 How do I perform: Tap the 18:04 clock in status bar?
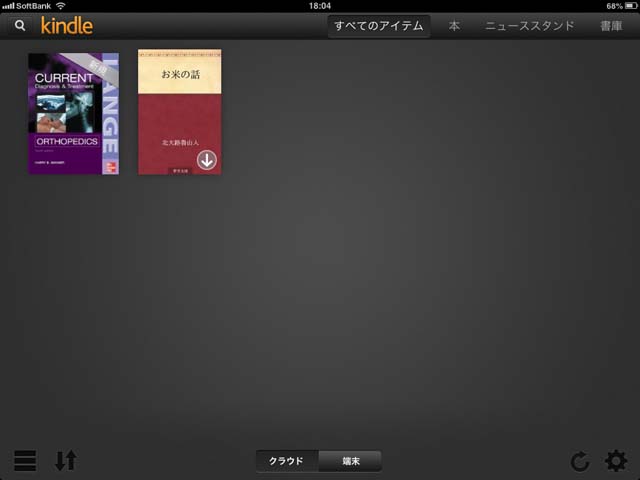(x=320, y=6)
